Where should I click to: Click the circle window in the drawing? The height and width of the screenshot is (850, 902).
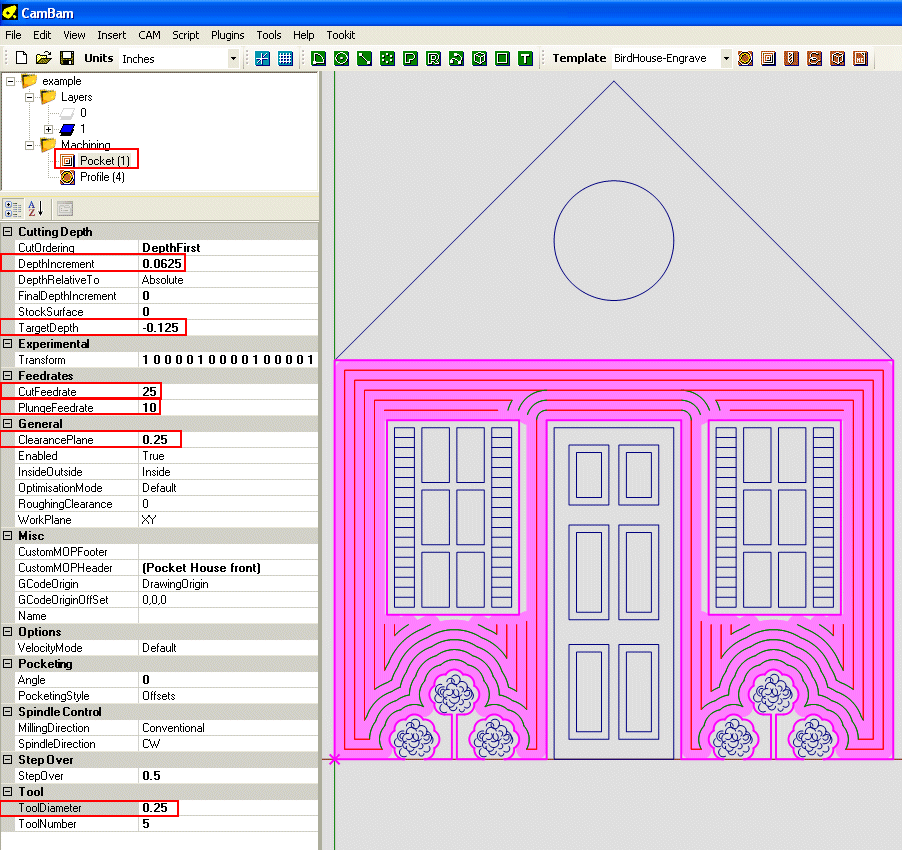point(613,240)
